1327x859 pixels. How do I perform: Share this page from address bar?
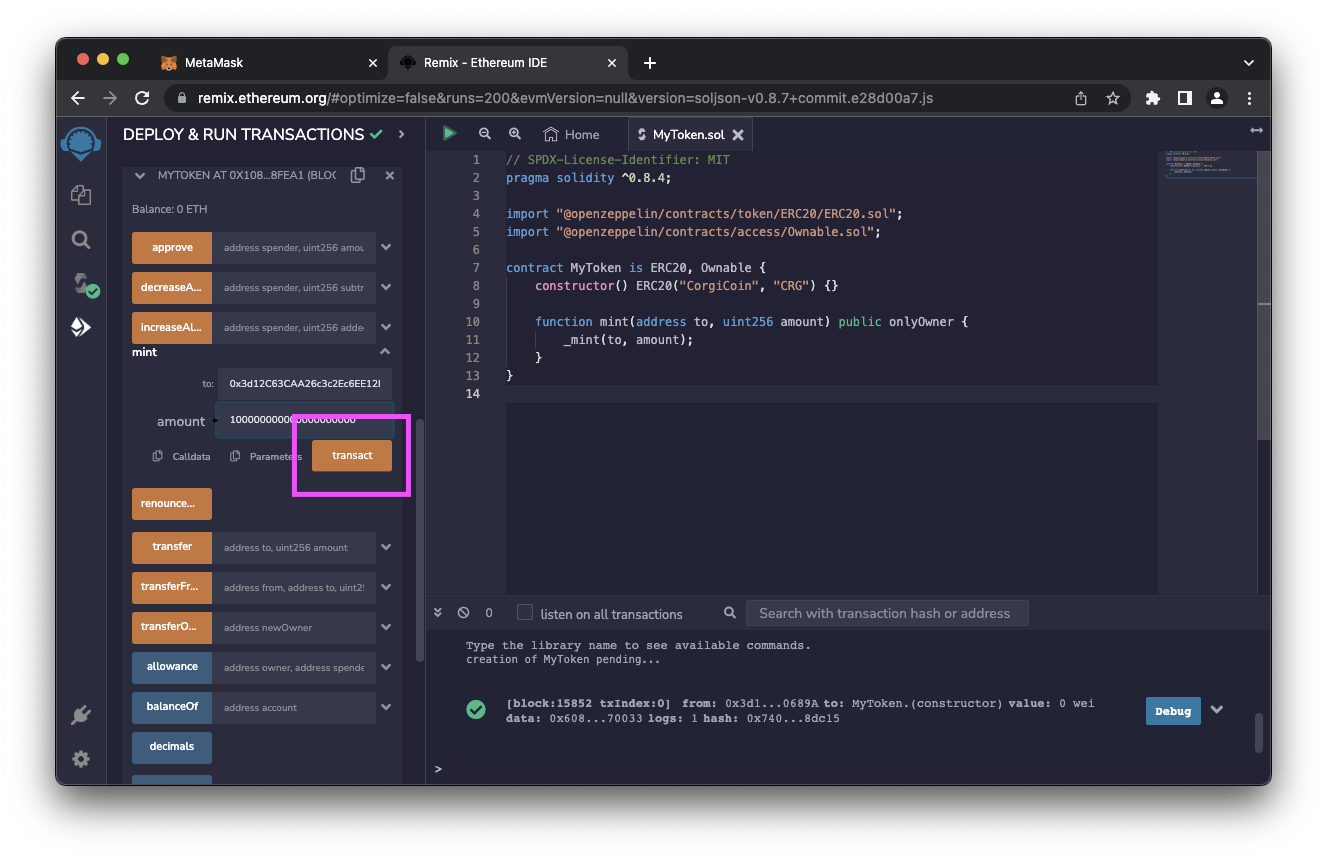point(1081,98)
